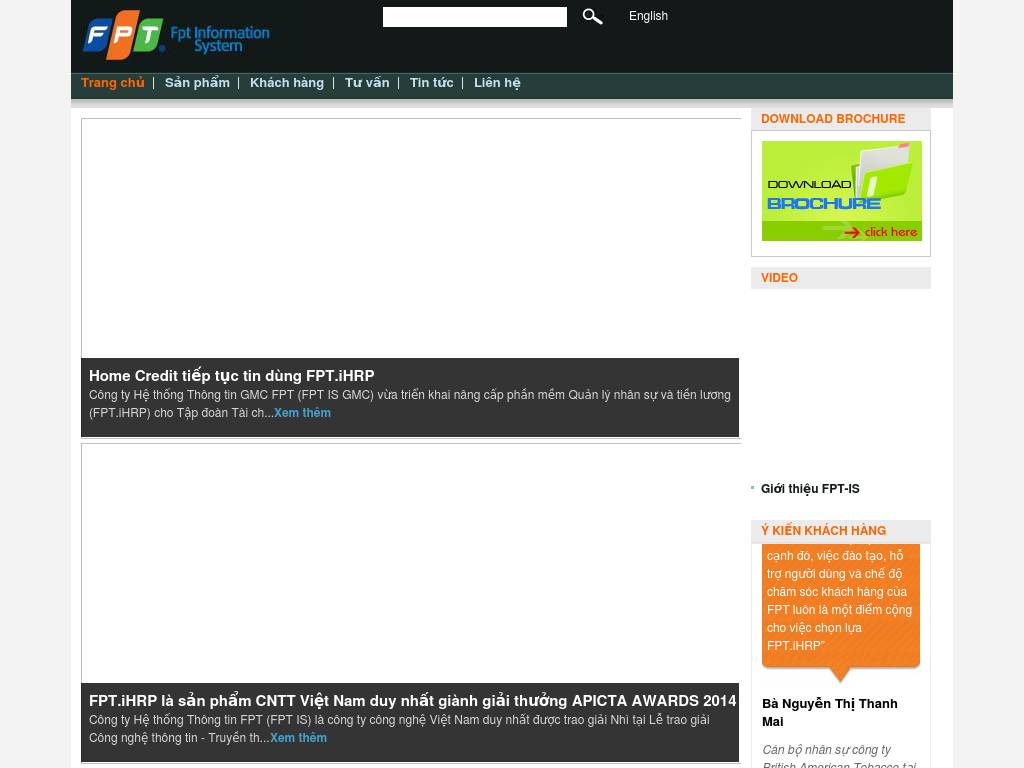Click the first news banner image area
Viewport: 1024px width, 768px height.
click(x=410, y=238)
